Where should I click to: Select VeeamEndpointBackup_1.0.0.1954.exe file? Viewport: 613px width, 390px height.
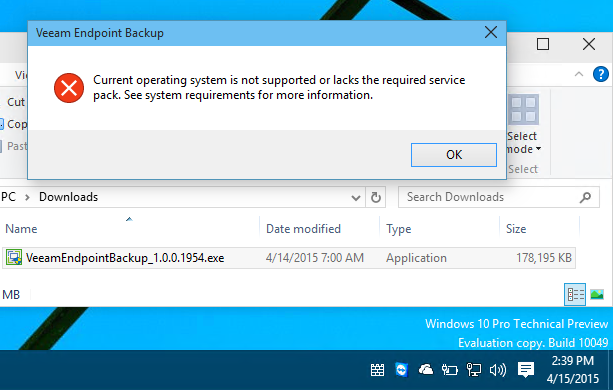click(289, 258)
